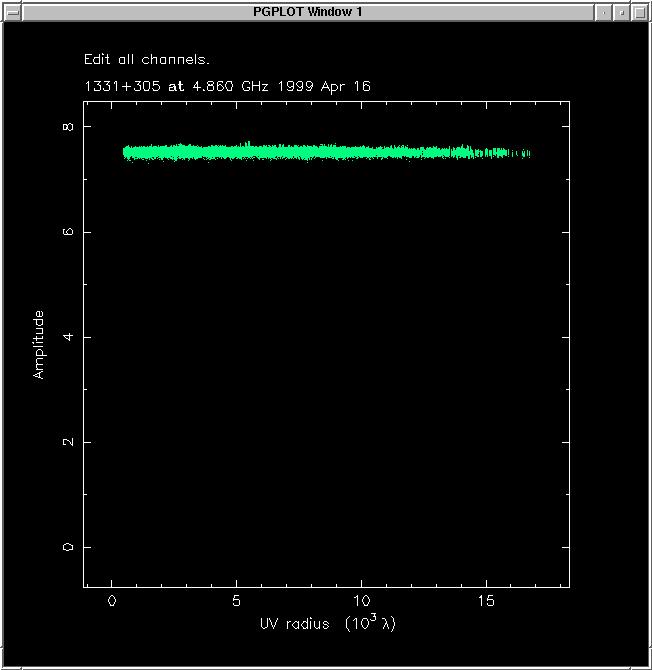The height and width of the screenshot is (670, 652).
Task: Maximize the PGPLOT window
Action: pos(640,11)
